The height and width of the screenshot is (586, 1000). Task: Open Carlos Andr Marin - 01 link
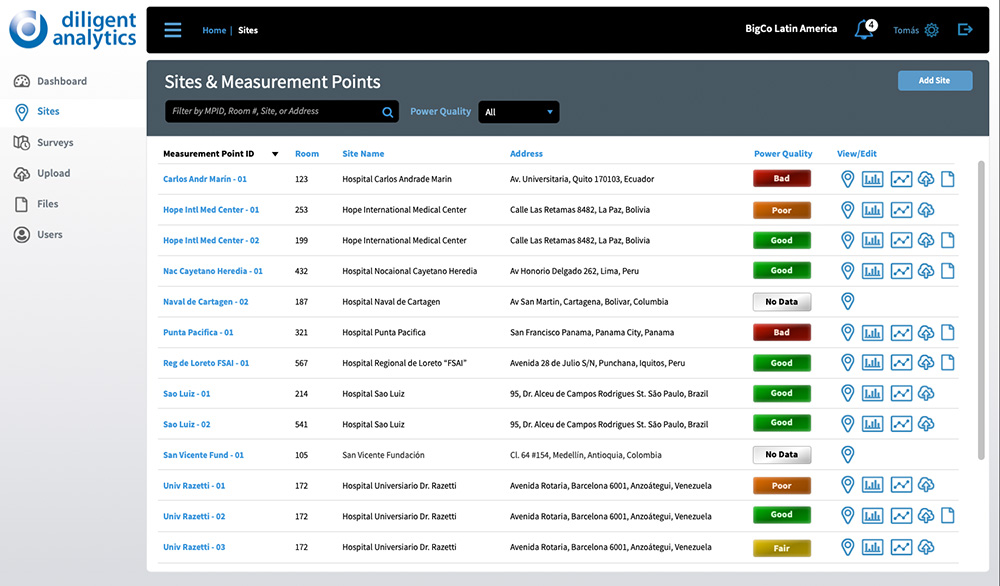click(x=205, y=179)
